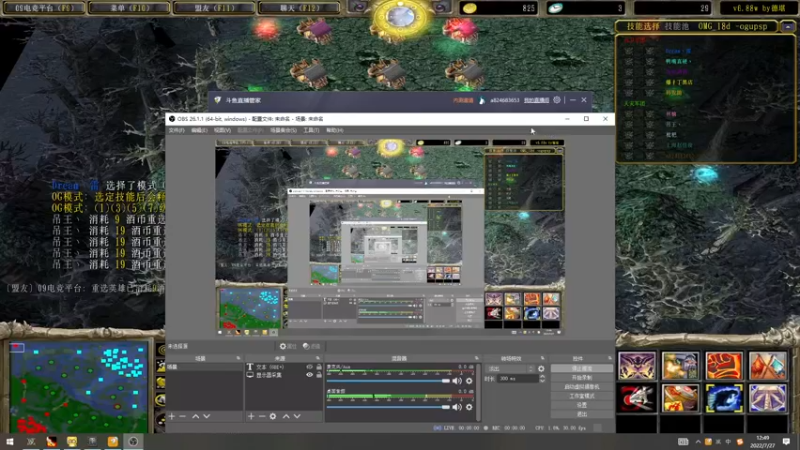
Task: Toggle visibility of text source
Action: [309, 367]
